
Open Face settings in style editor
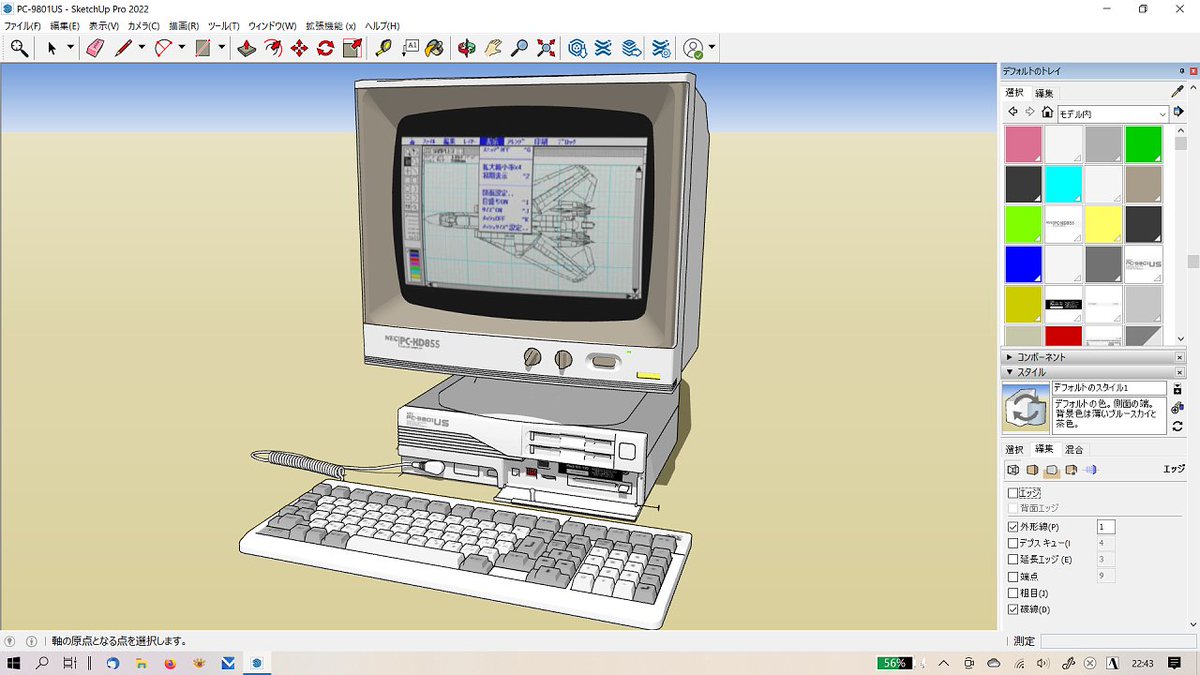click(x=1031, y=469)
